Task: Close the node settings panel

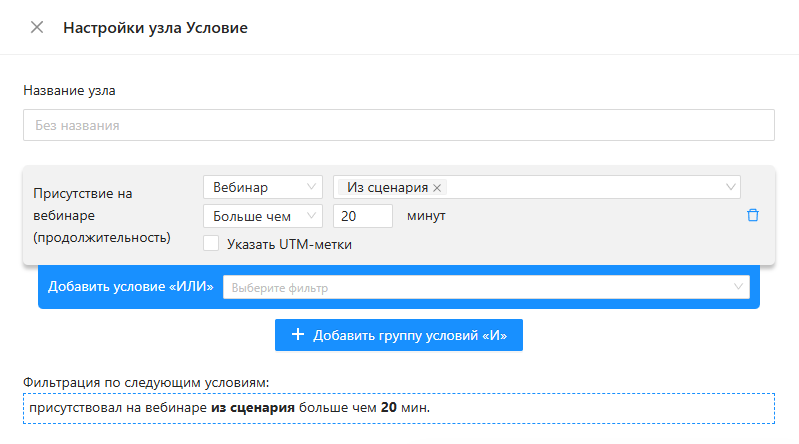Action: (x=37, y=27)
